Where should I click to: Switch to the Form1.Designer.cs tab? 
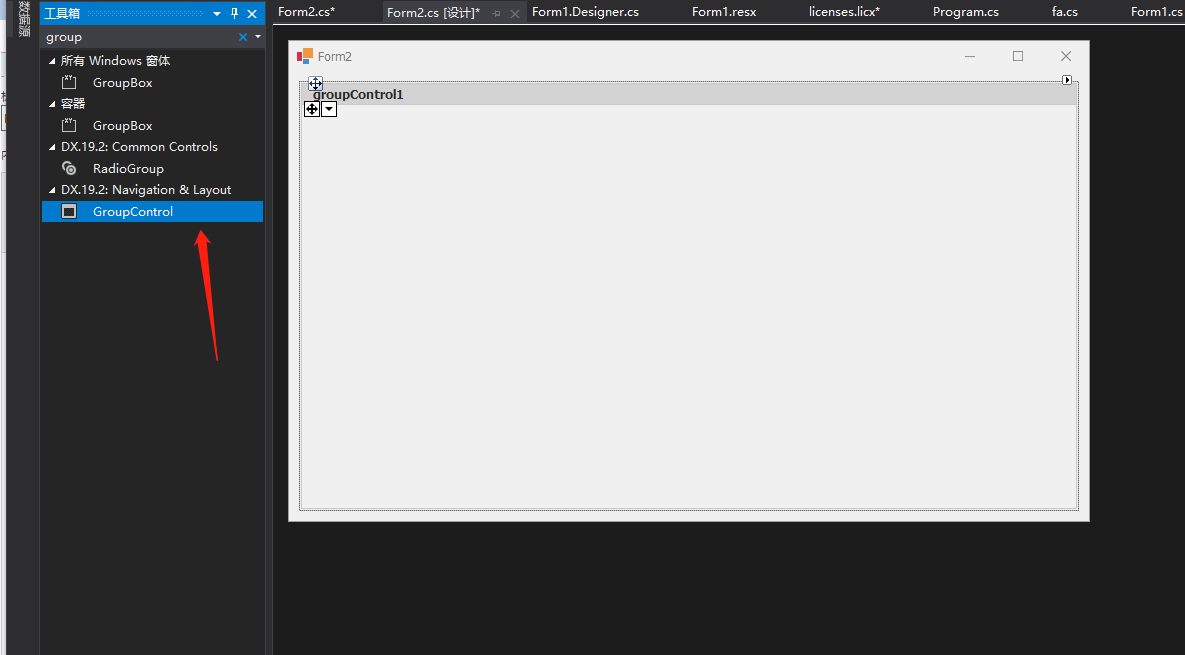[588, 12]
